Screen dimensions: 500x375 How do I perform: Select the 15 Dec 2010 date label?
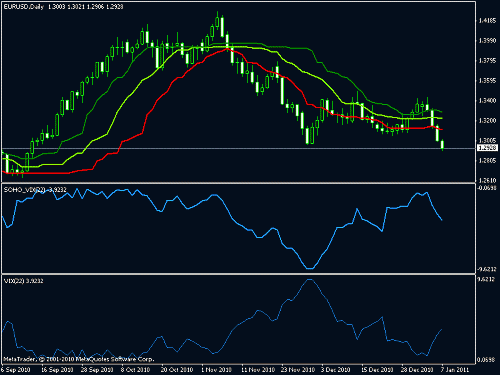click(x=378, y=370)
